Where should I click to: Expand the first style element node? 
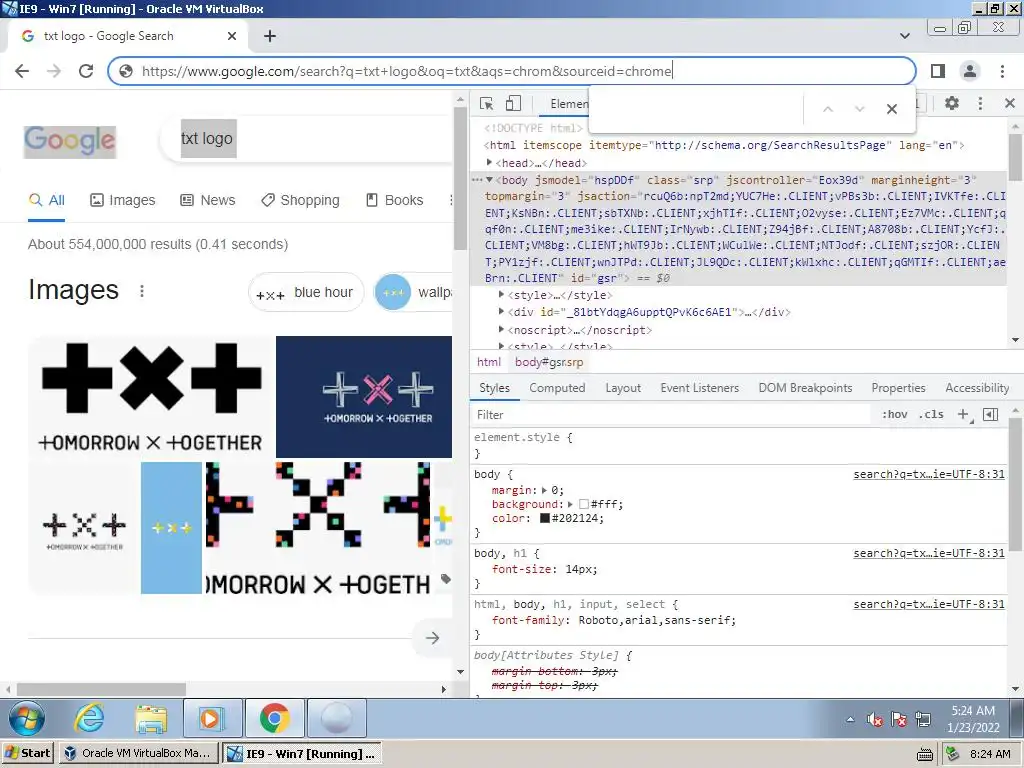(502, 295)
